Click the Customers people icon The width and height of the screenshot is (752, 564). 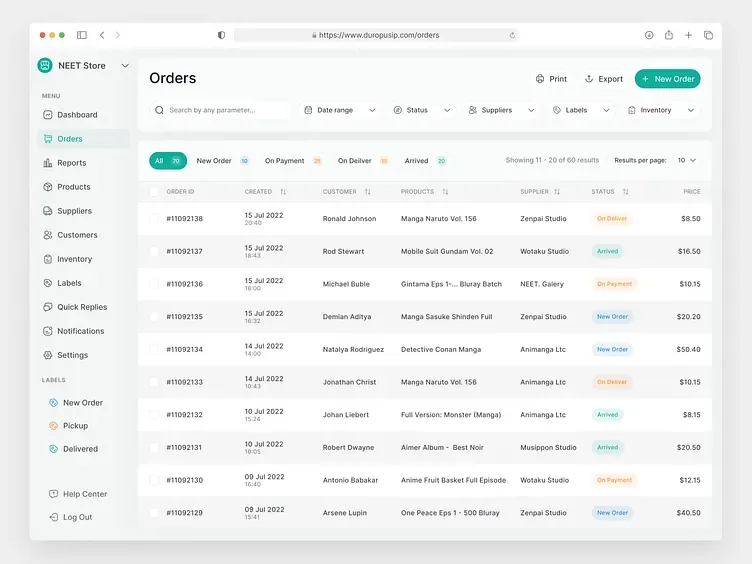[x=47, y=235]
